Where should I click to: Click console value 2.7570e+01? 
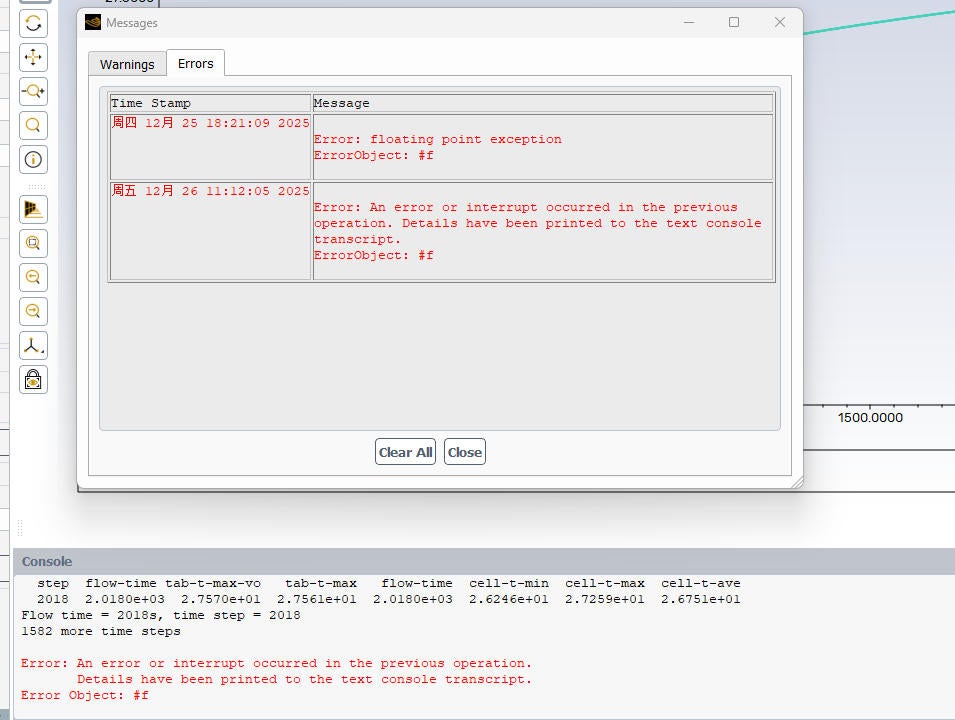pyautogui.click(x=220, y=599)
